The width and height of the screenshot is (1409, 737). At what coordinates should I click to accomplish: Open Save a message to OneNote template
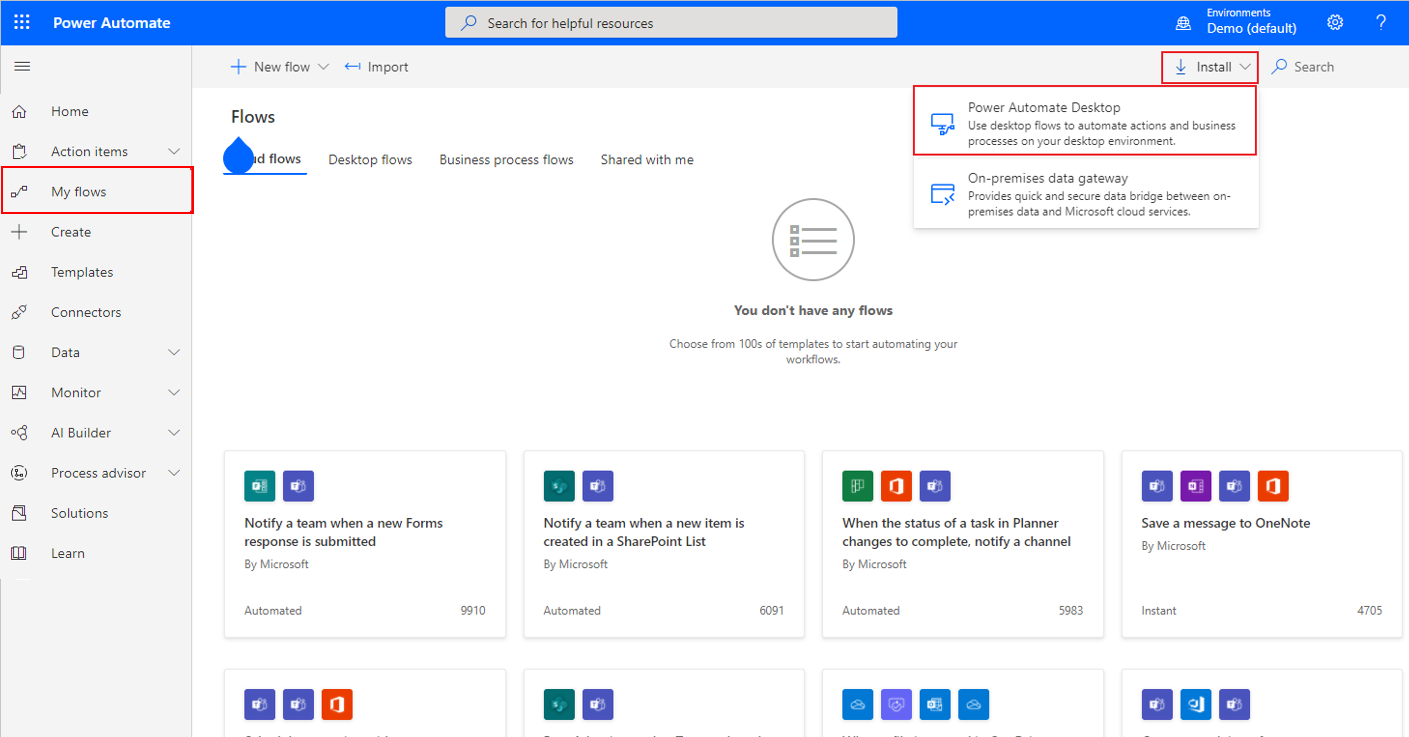click(1262, 544)
